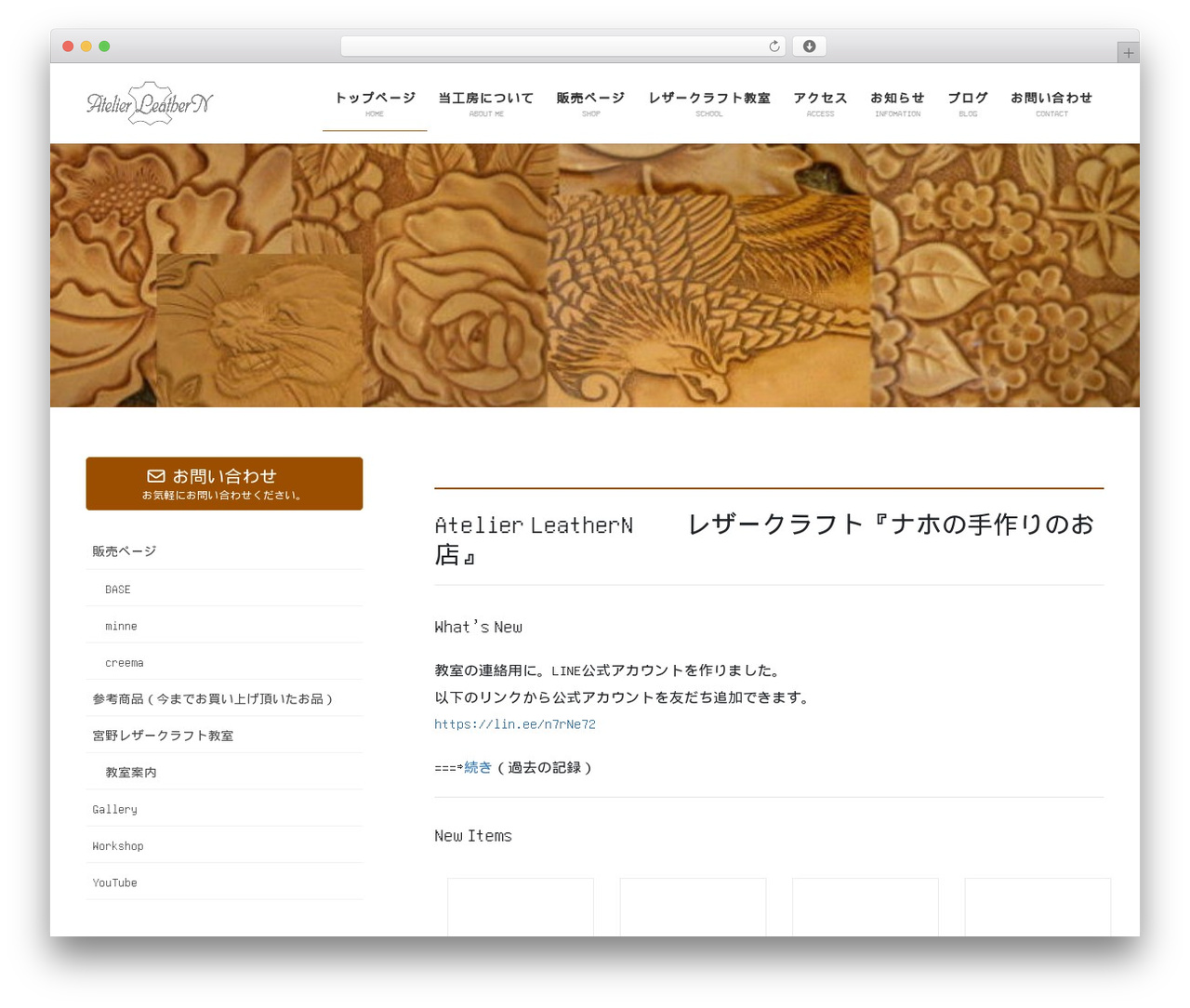
Task: Click the New Items heading text
Action: tap(473, 836)
